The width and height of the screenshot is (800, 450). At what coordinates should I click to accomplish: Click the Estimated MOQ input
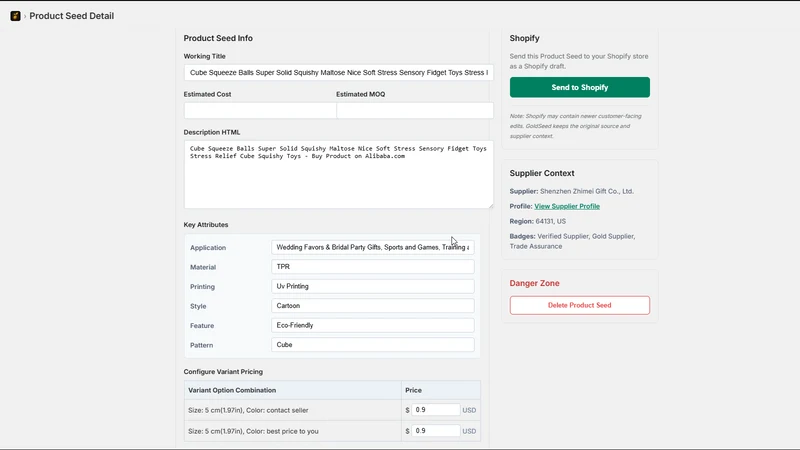415,110
